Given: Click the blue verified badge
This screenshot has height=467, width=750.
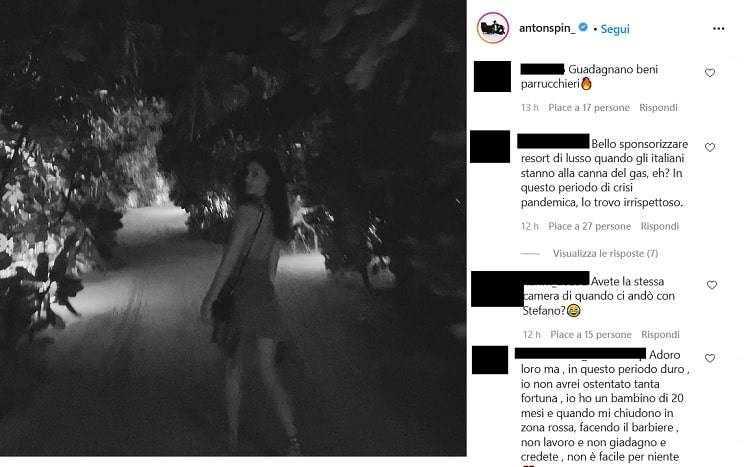Looking at the screenshot, I should point(583,27).
